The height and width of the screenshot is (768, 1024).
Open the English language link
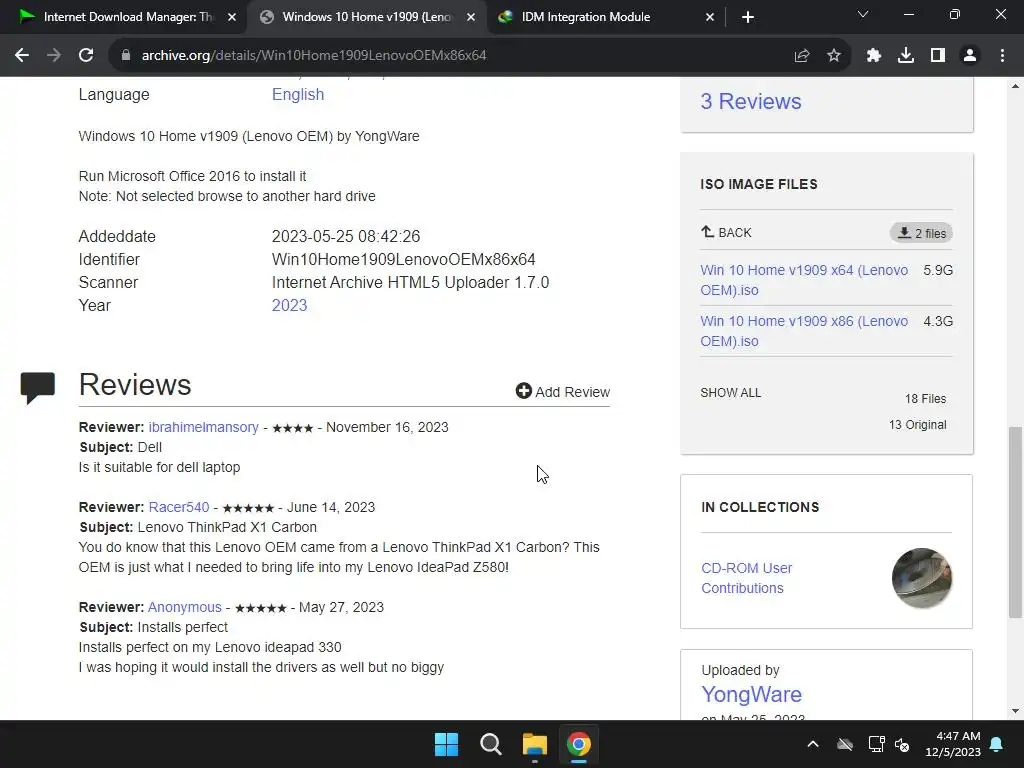298,95
